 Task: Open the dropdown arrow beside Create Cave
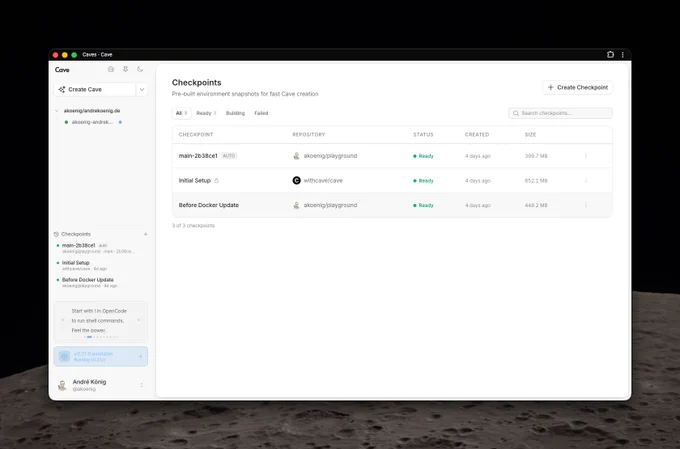(142, 89)
